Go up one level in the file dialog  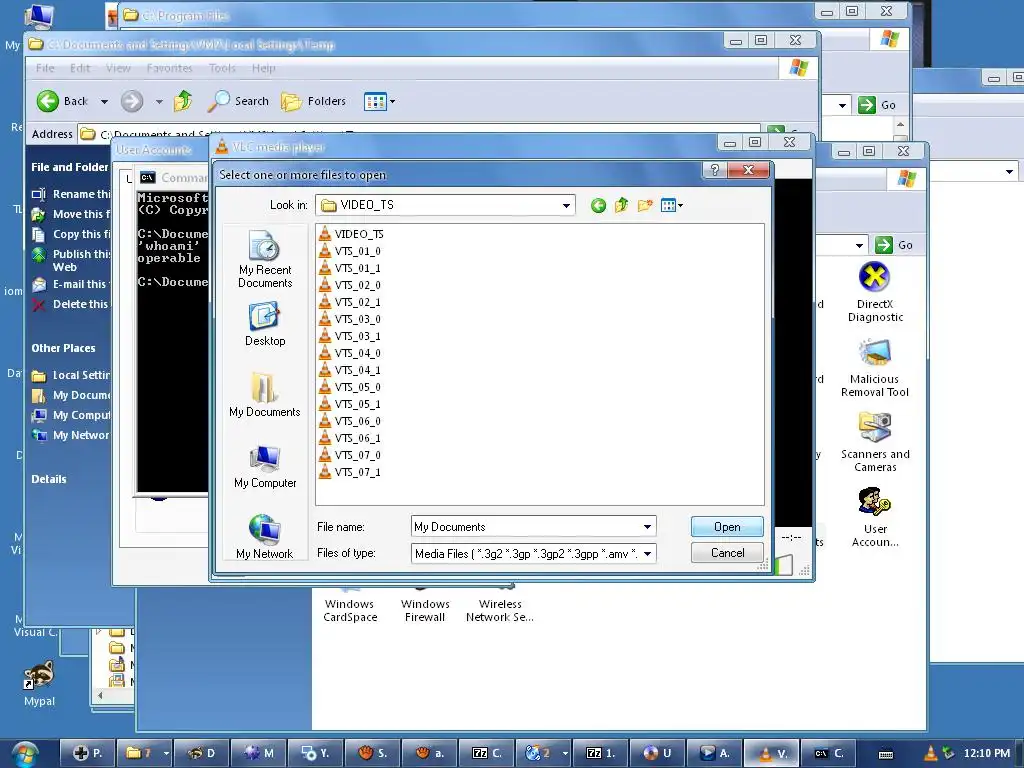pos(621,206)
